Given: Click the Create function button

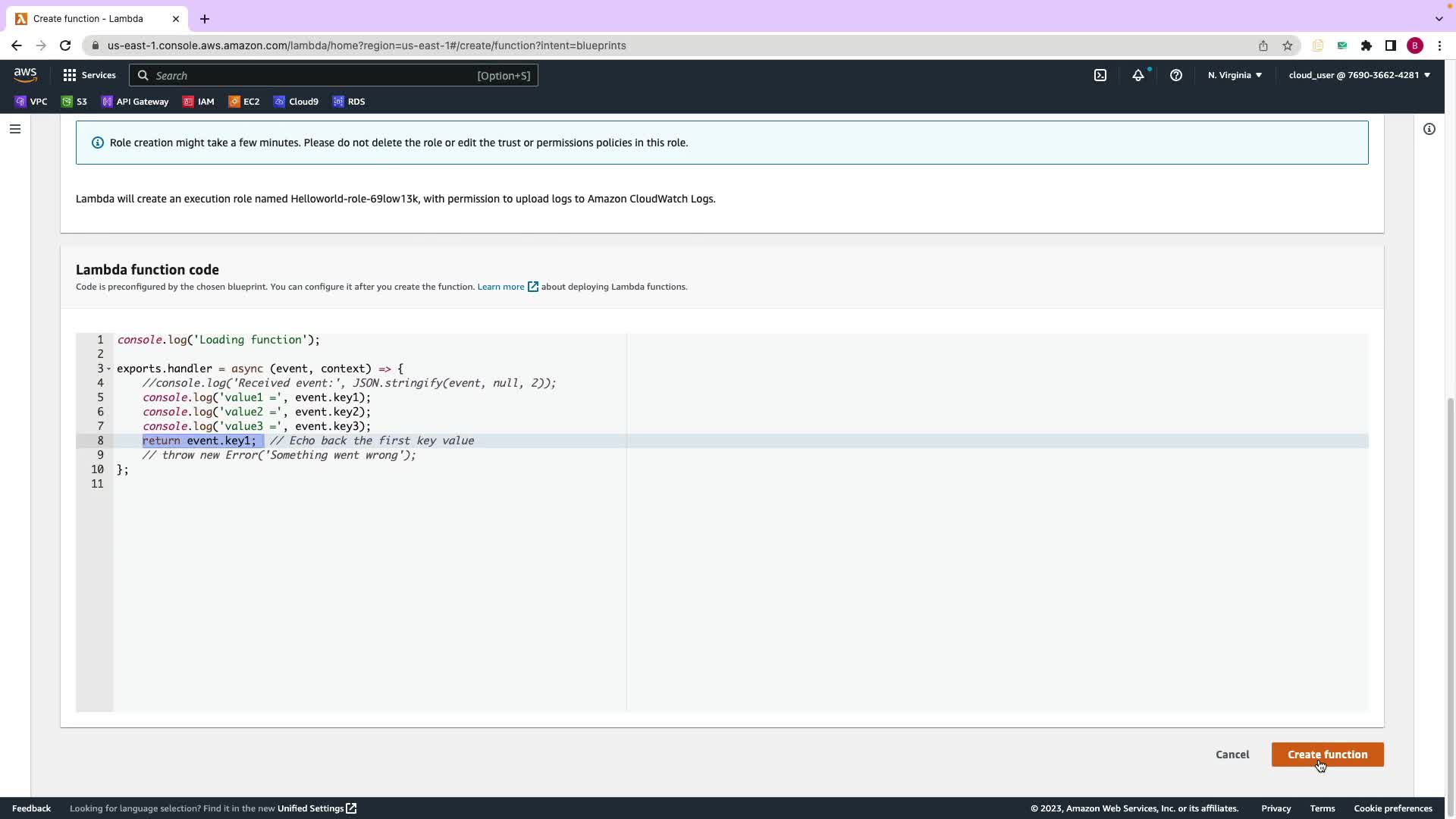Looking at the screenshot, I should click(x=1327, y=755).
